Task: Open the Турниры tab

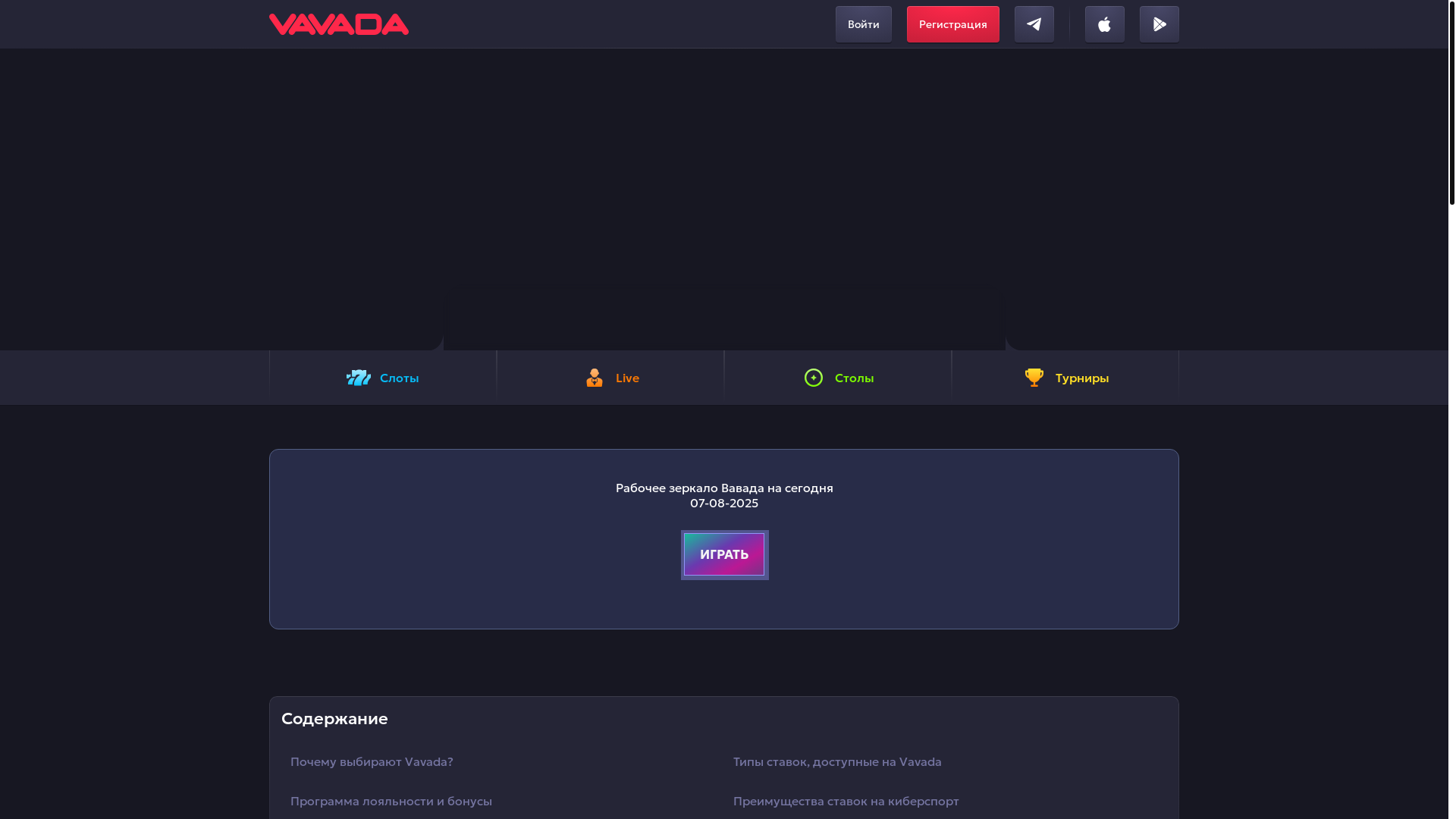Action: pyautogui.click(x=1065, y=378)
